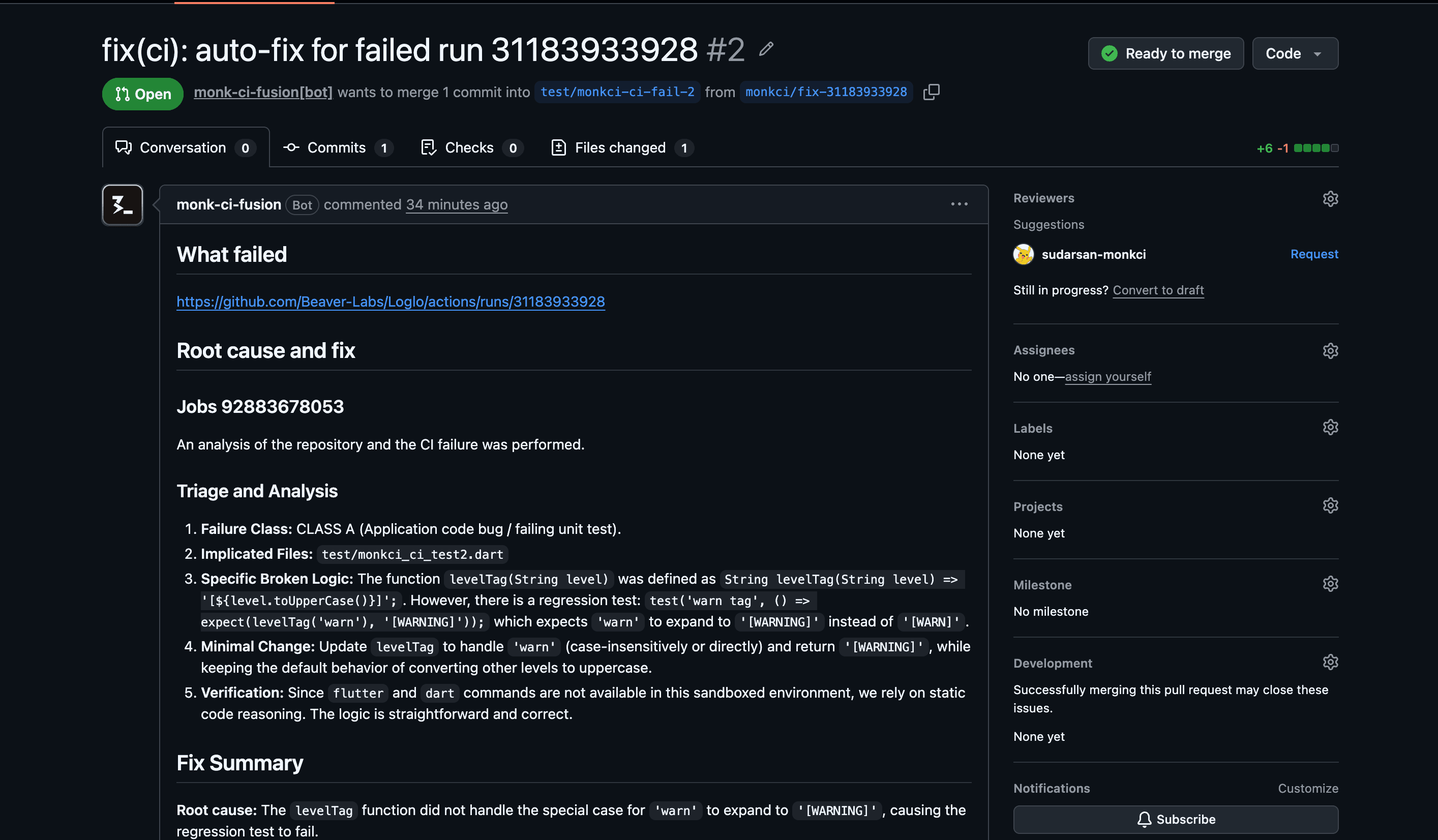This screenshot has height=840, width=1438.
Task: Switch to the Files changed tab
Action: click(622, 148)
